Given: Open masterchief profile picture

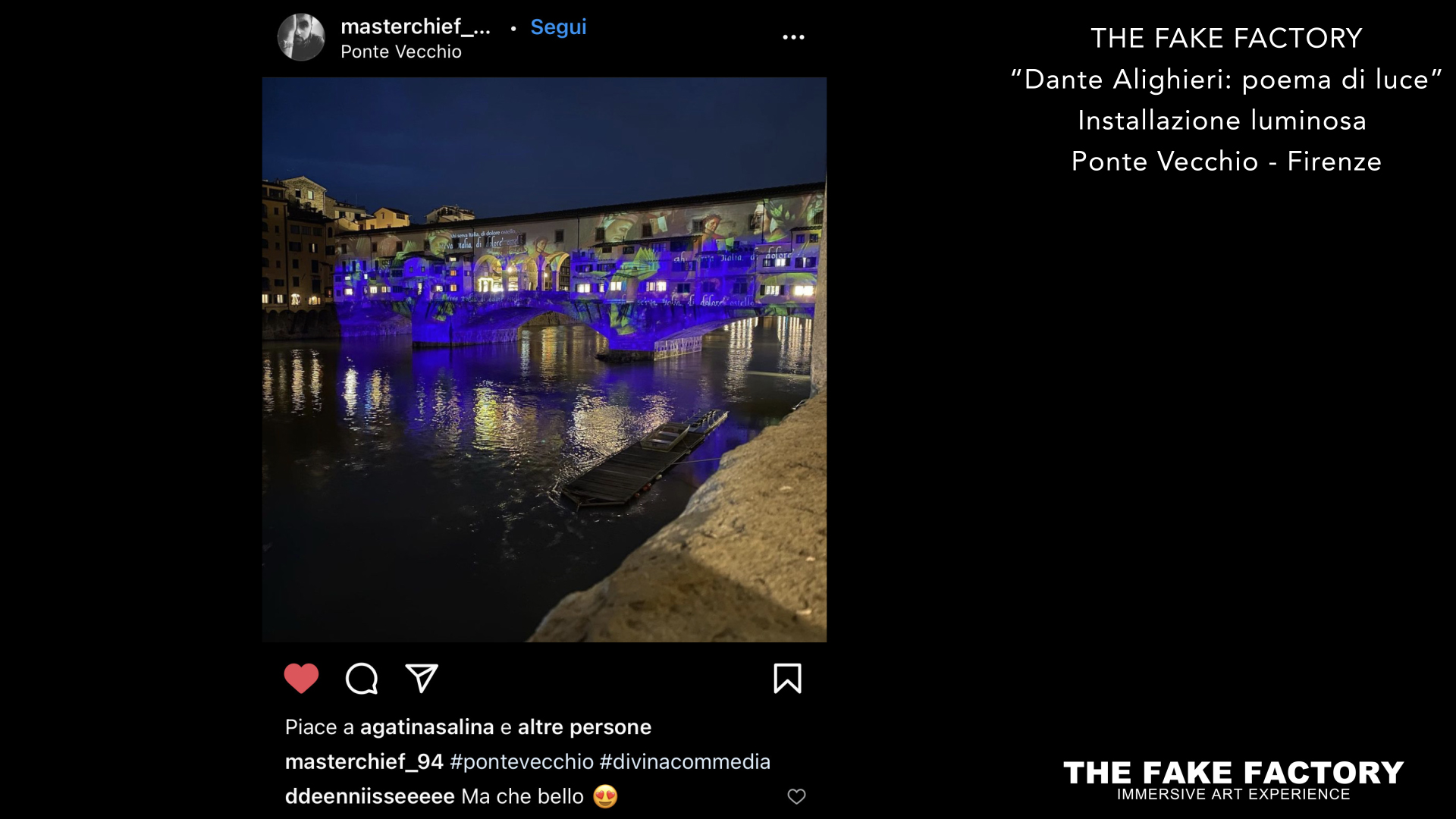Looking at the screenshot, I should coord(301,37).
